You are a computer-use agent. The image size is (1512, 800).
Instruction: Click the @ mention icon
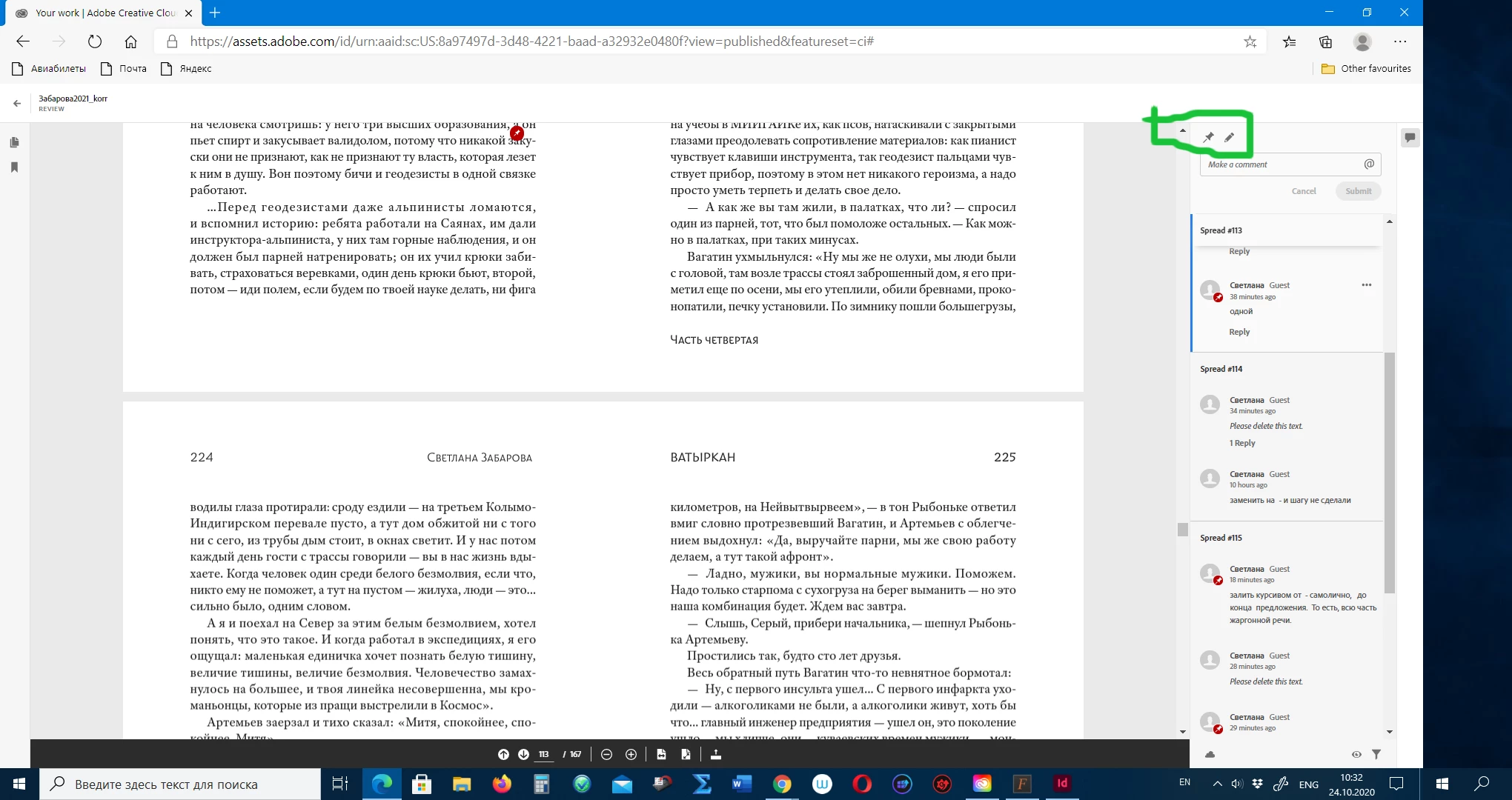pyautogui.click(x=1369, y=164)
